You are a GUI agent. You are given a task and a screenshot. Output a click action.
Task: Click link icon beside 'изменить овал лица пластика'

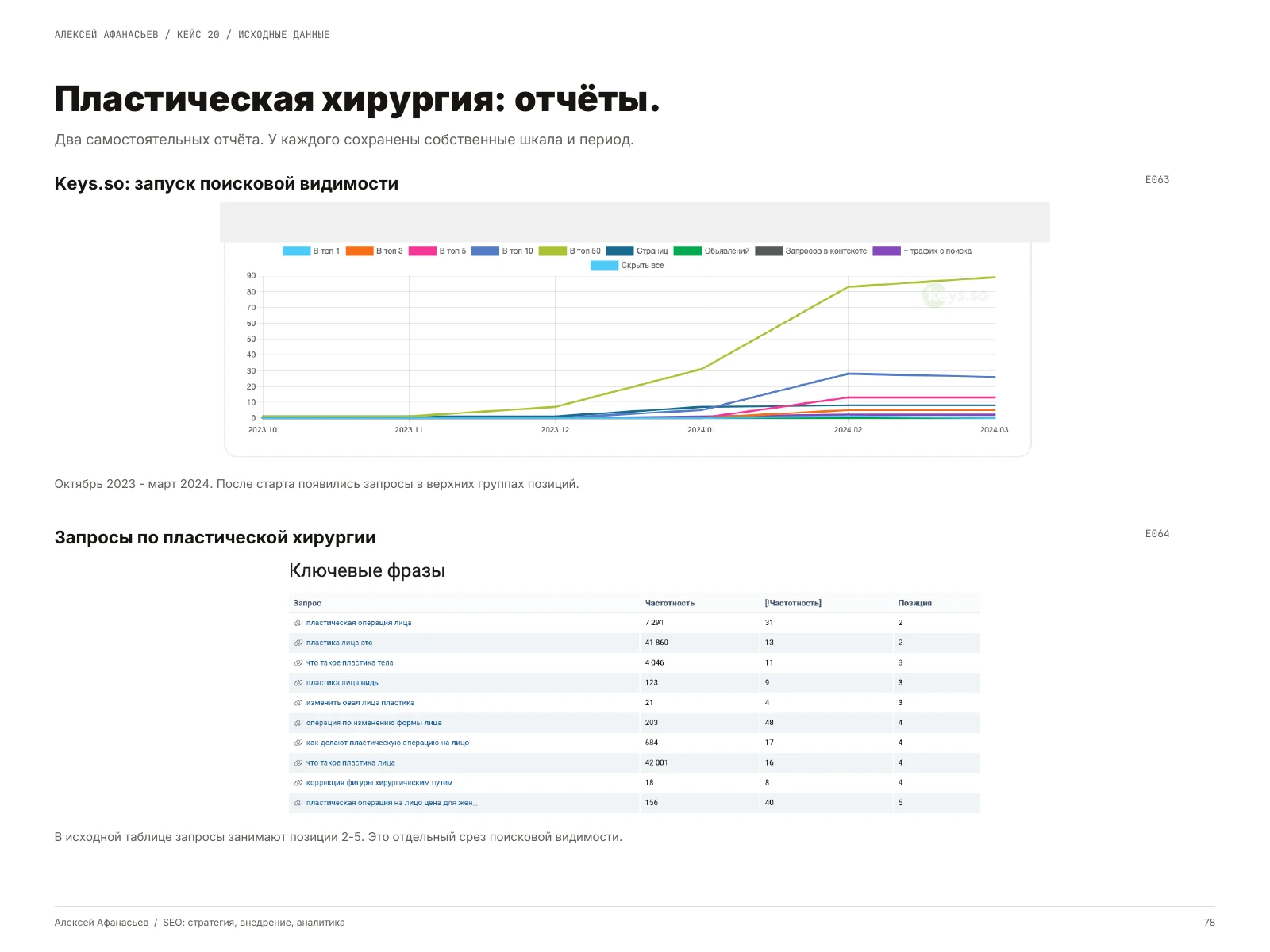pos(298,703)
